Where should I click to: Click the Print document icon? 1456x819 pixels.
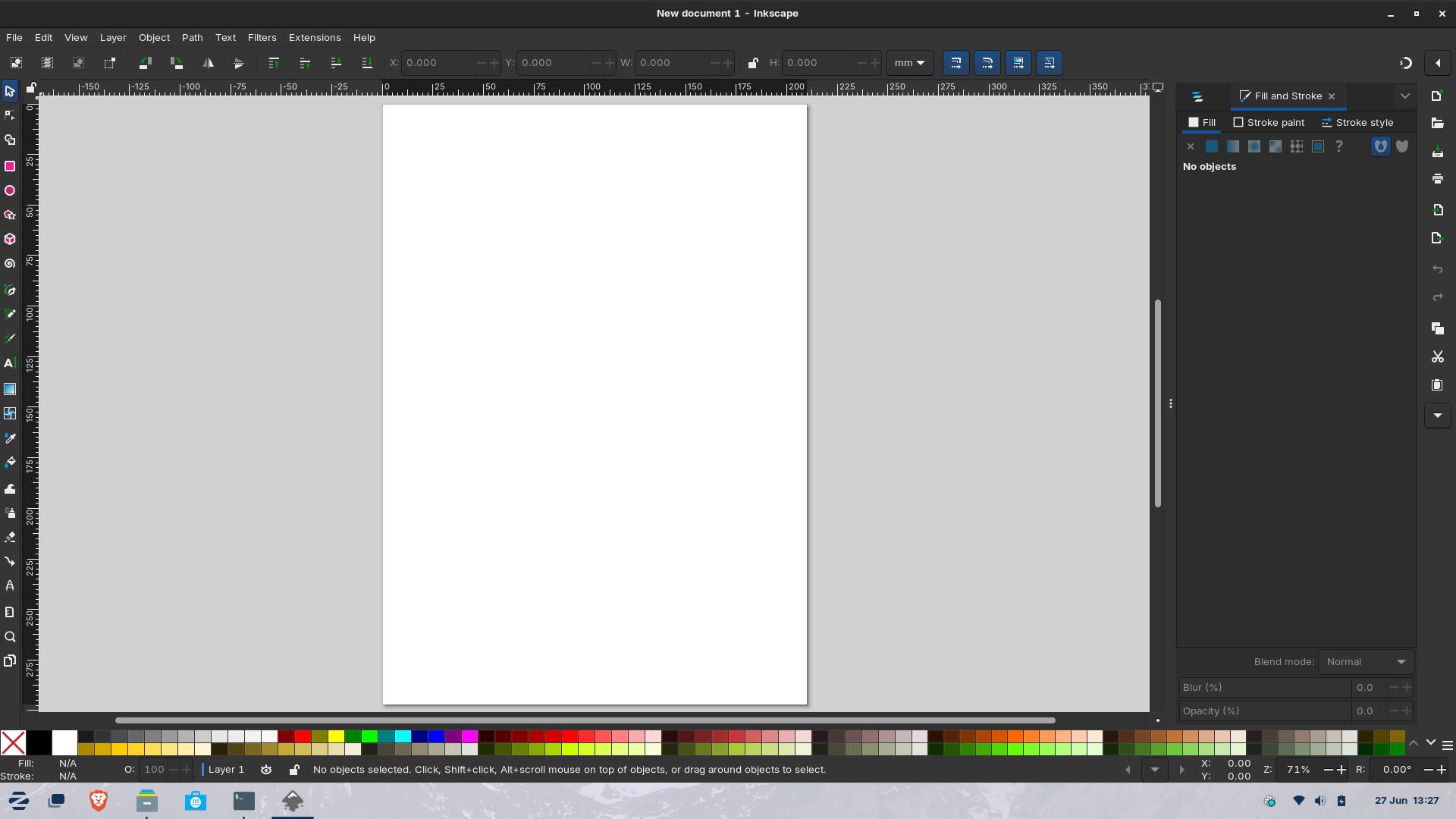(1437, 179)
